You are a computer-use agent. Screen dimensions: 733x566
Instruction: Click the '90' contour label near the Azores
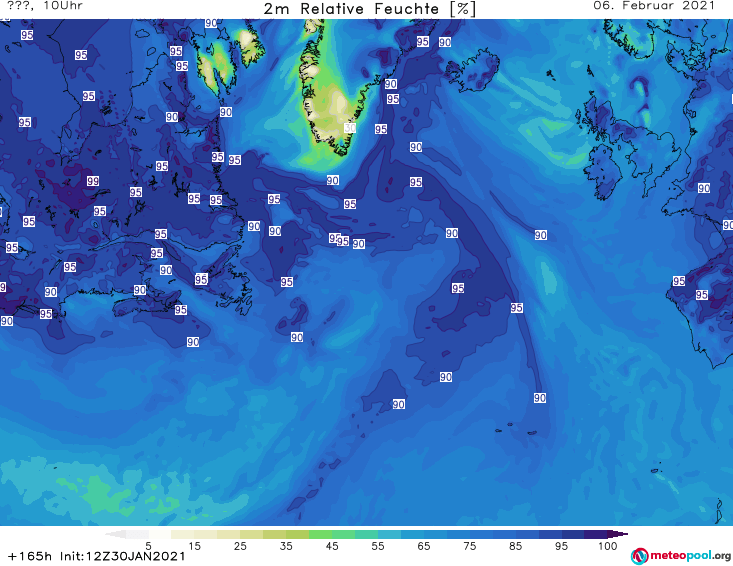pyautogui.click(x=540, y=398)
